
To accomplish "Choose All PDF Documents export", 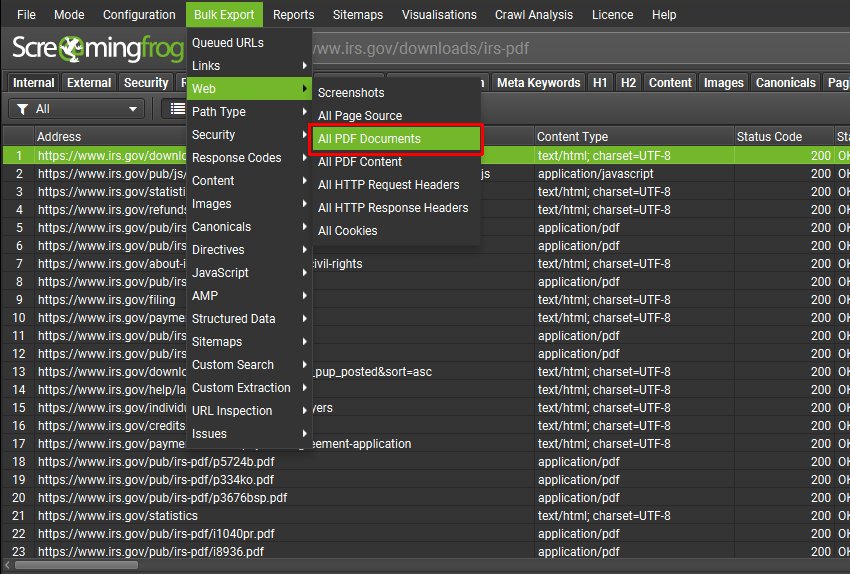I will coord(396,139).
